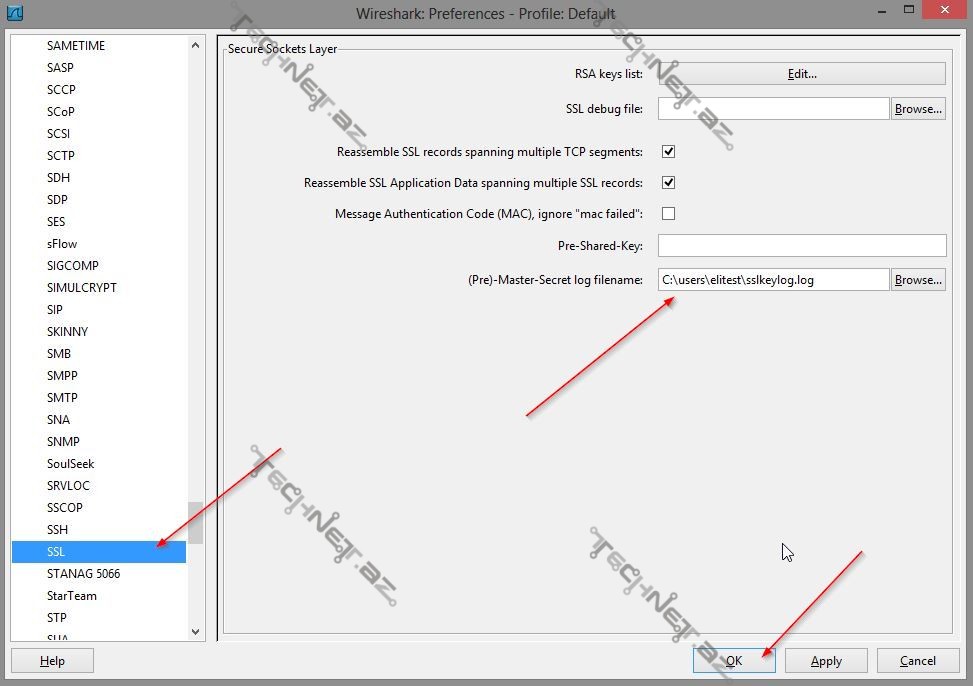Open Help for preferences
The width and height of the screenshot is (973, 686).
coord(52,661)
